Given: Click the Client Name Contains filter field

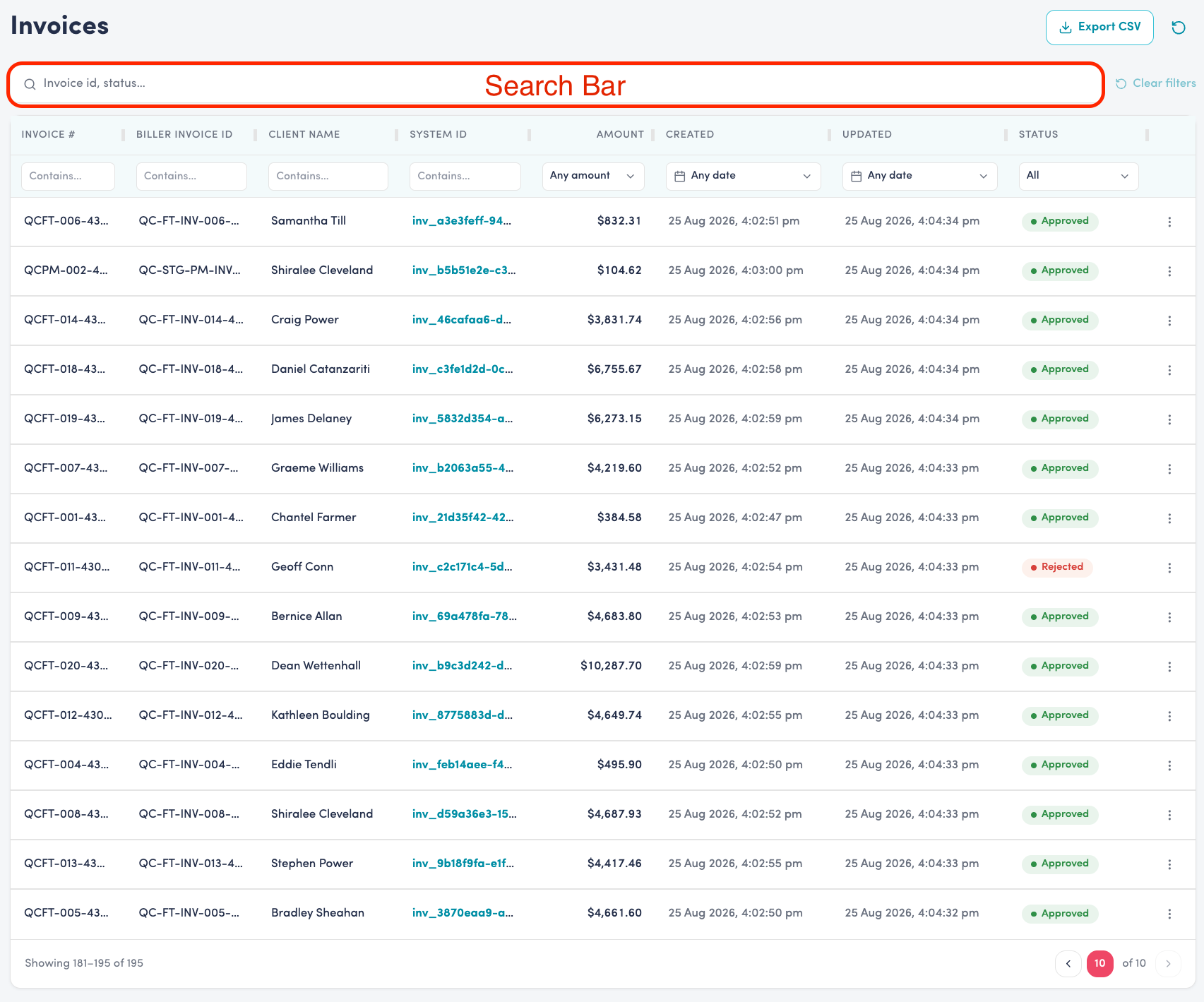Looking at the screenshot, I should click(328, 176).
